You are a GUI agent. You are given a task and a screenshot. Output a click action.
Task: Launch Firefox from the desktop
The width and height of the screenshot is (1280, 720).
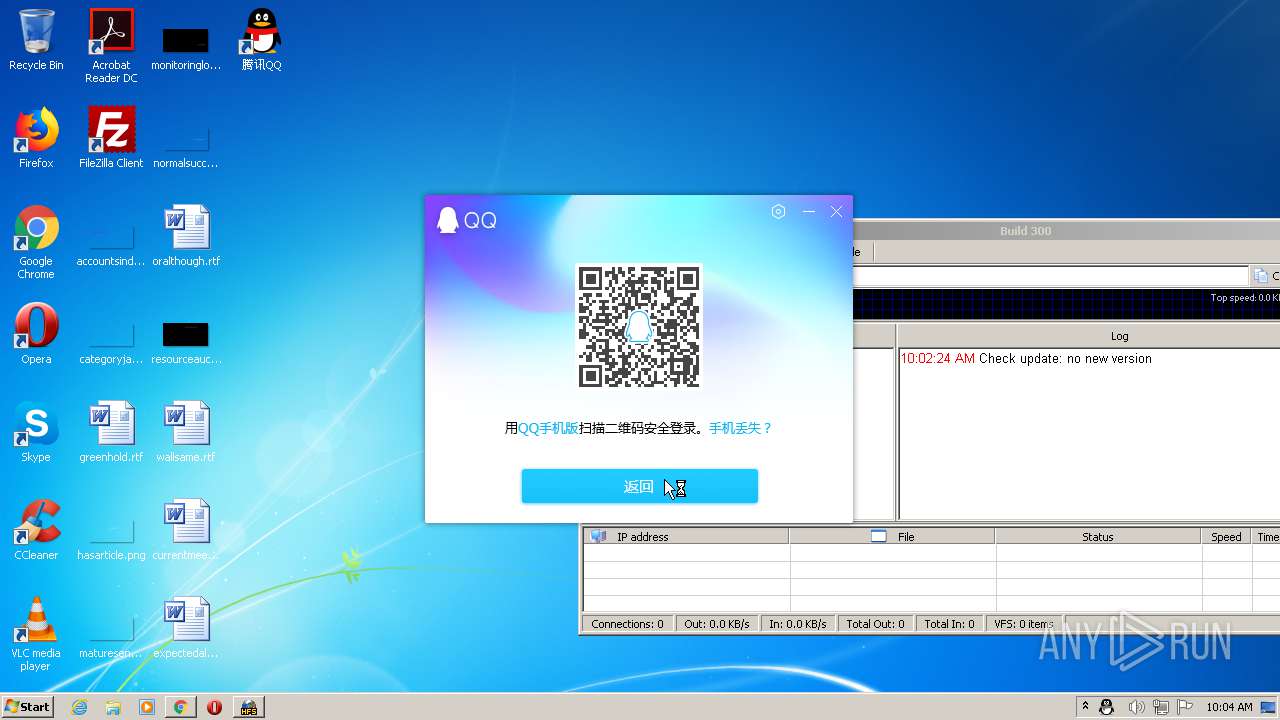pos(36,138)
